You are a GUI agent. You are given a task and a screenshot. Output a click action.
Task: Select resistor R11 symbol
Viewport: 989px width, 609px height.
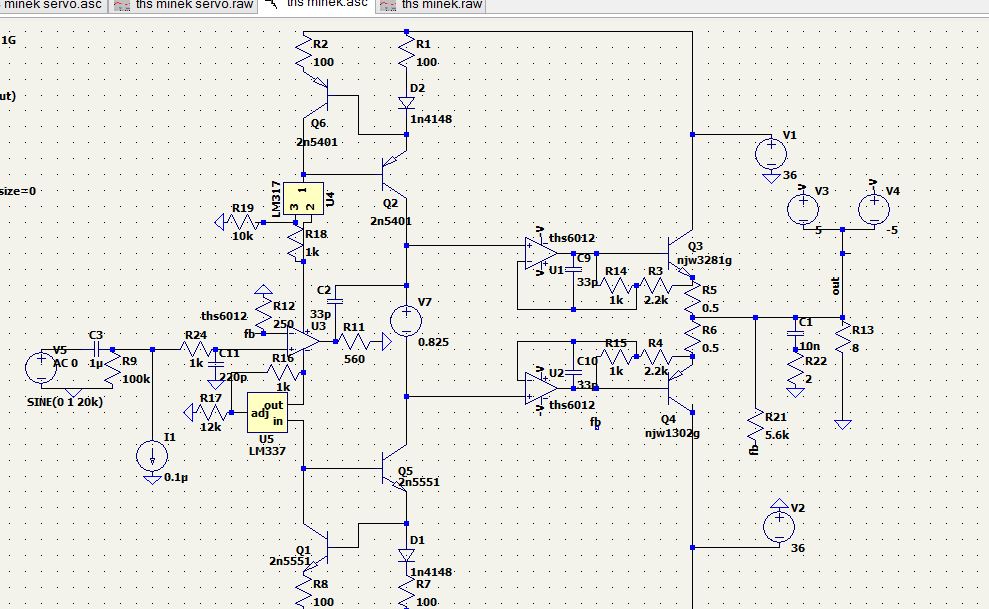[356, 342]
